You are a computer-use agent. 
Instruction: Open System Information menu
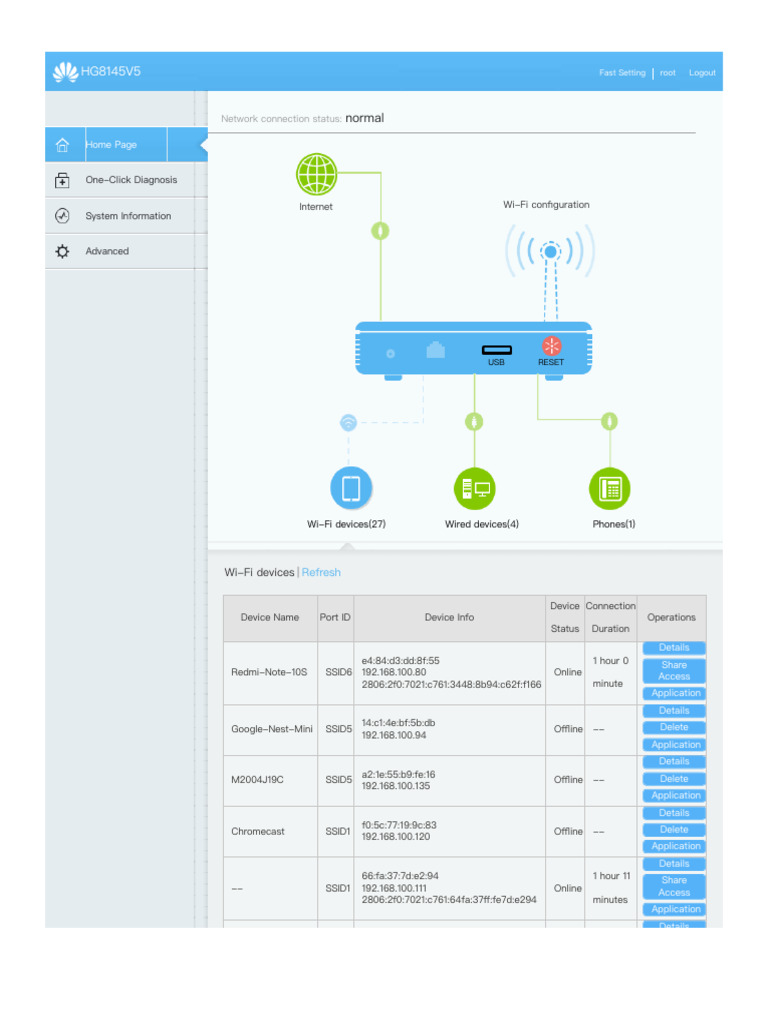(x=126, y=216)
